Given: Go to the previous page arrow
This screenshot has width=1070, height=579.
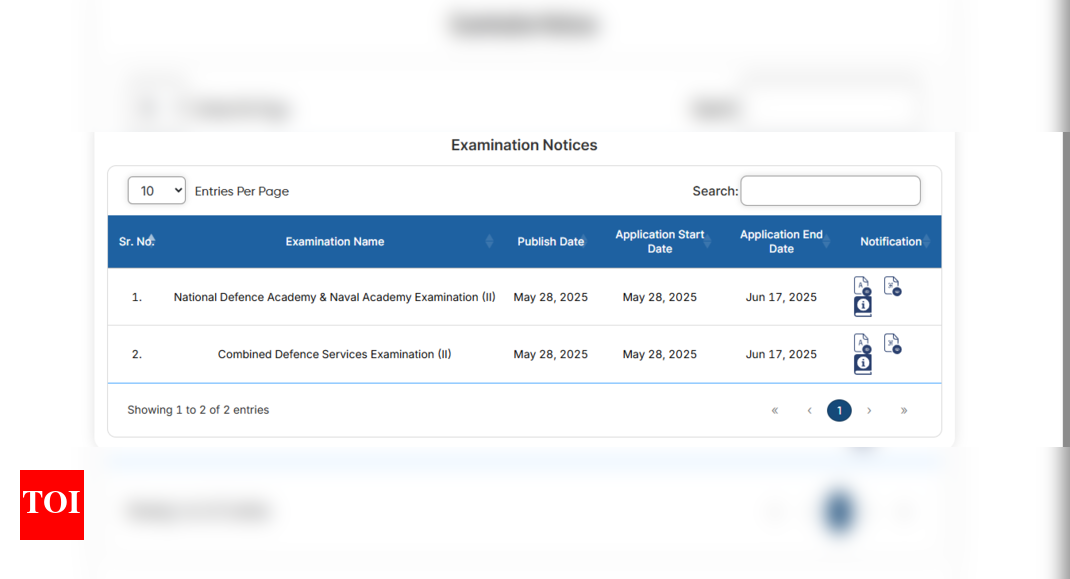Looking at the screenshot, I should click(x=809, y=410).
